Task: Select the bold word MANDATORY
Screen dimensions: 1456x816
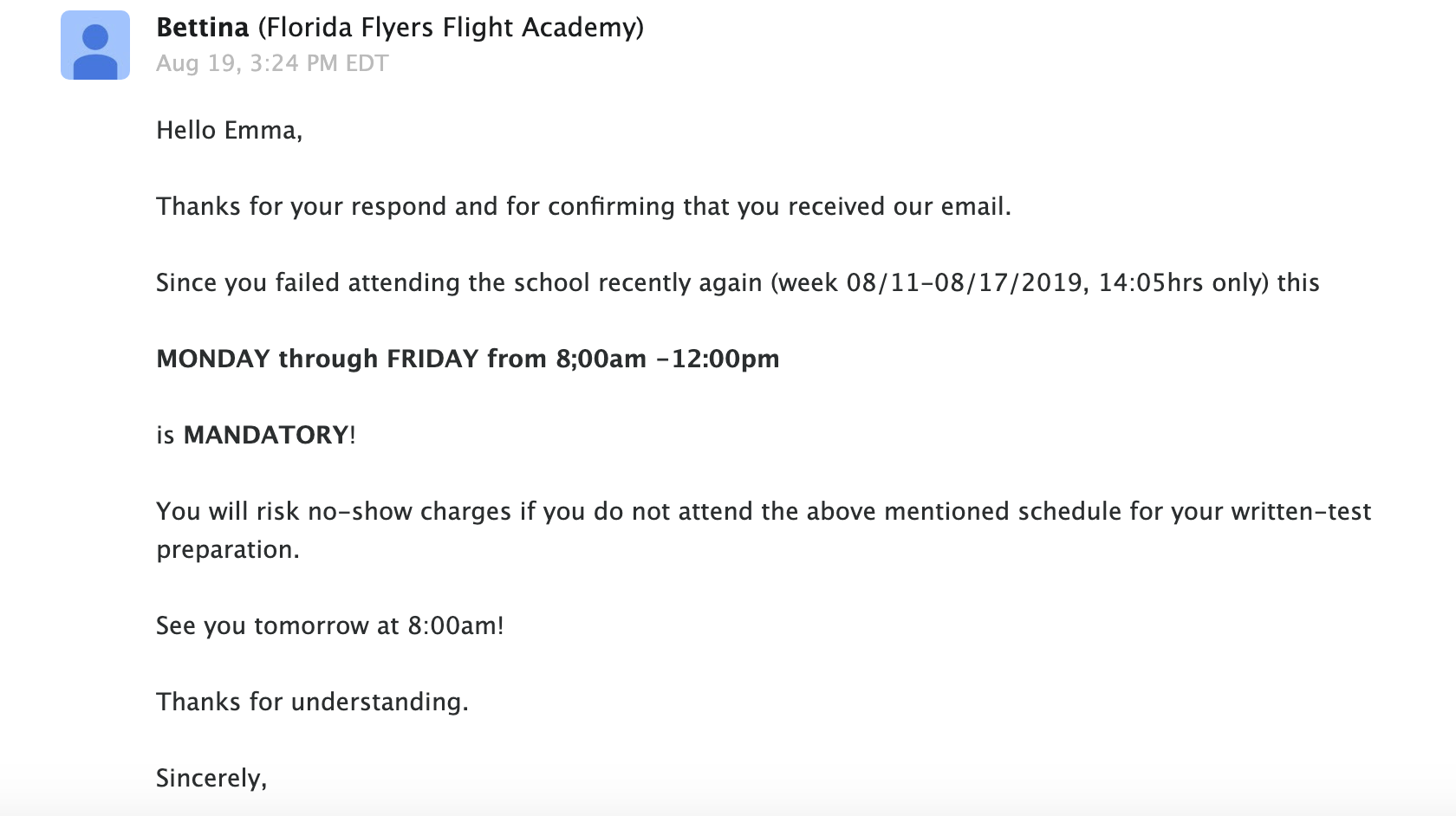Action: [x=266, y=435]
